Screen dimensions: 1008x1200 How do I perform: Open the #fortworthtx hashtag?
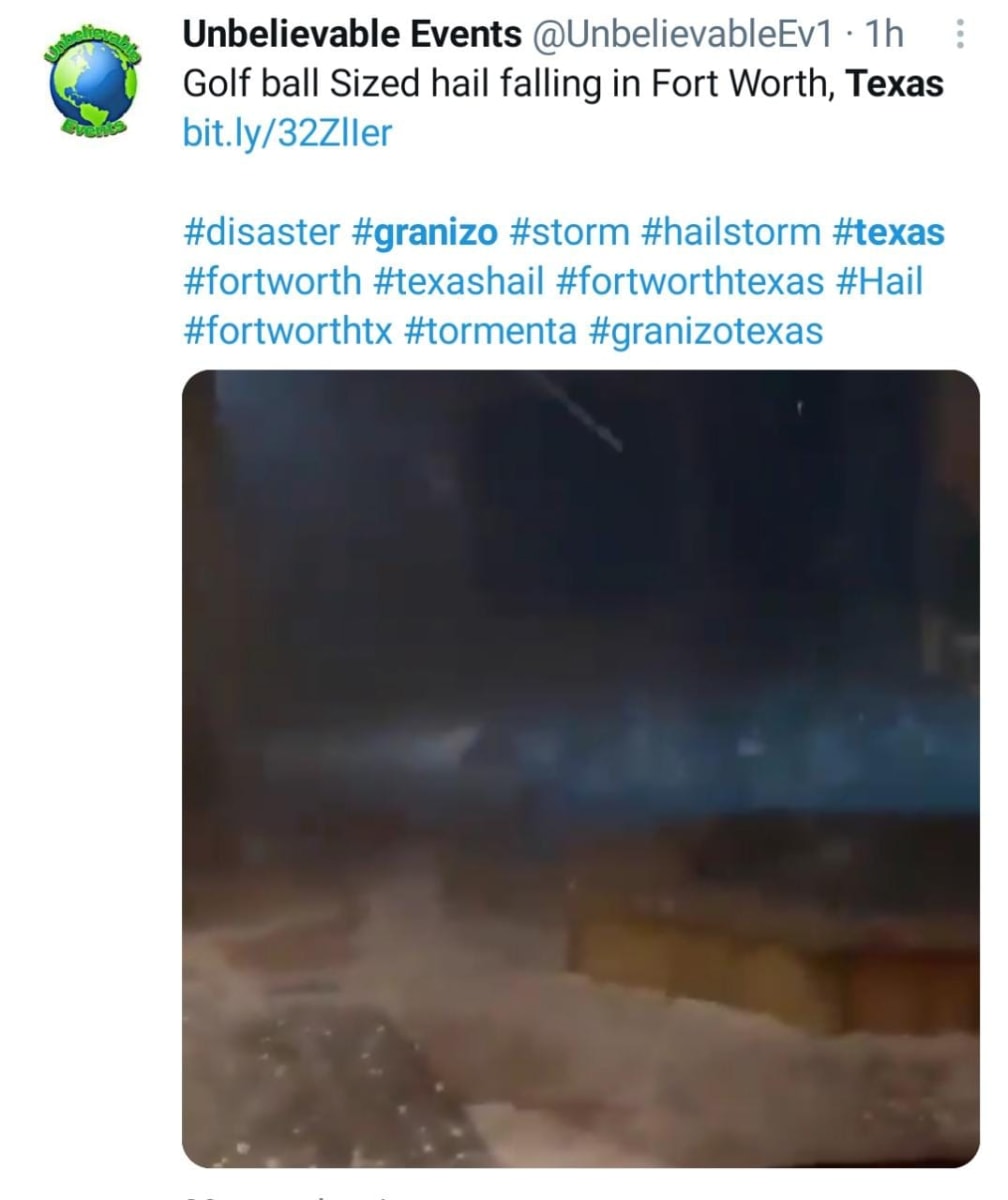pyautogui.click(x=289, y=330)
